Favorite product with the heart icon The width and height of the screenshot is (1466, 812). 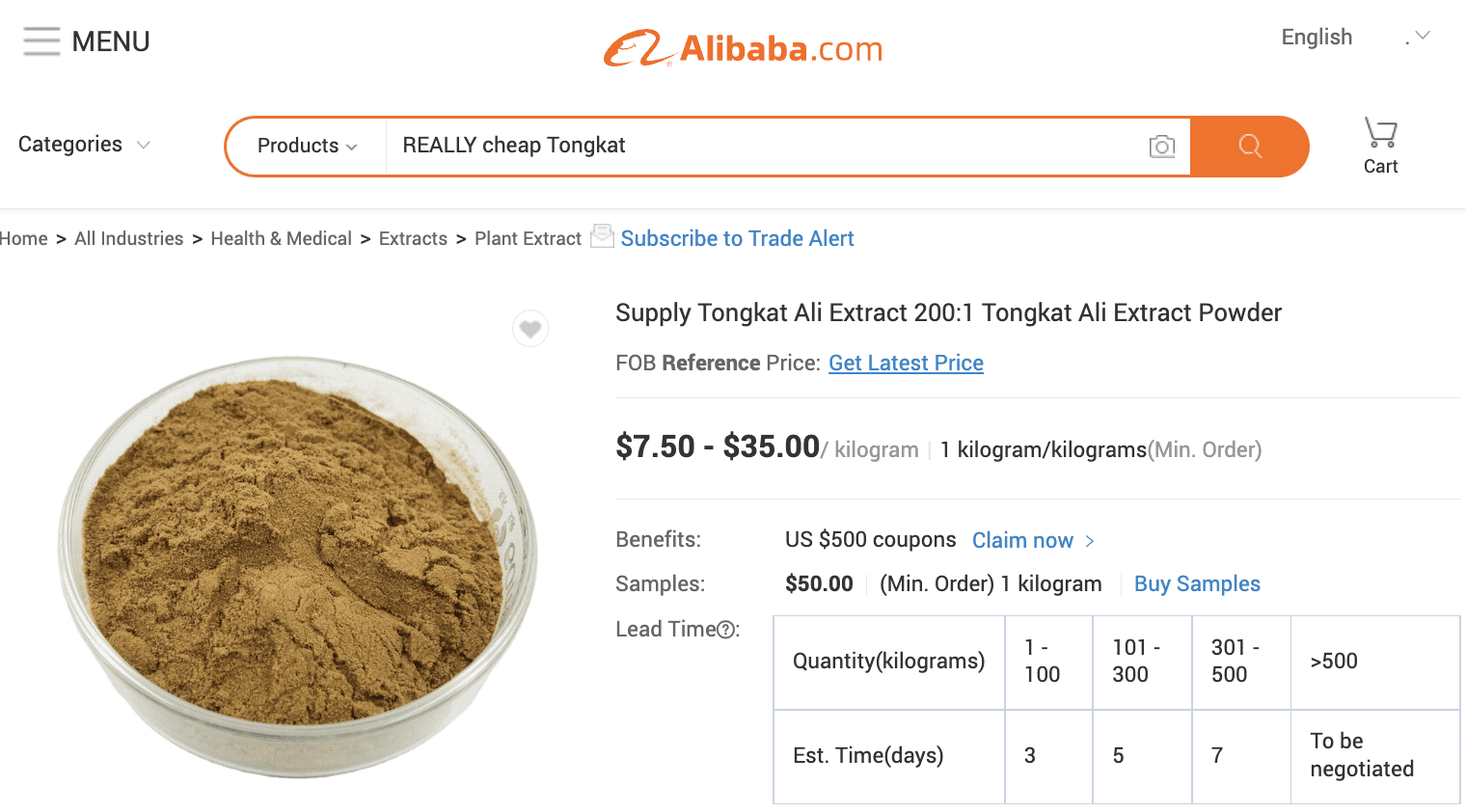point(530,328)
